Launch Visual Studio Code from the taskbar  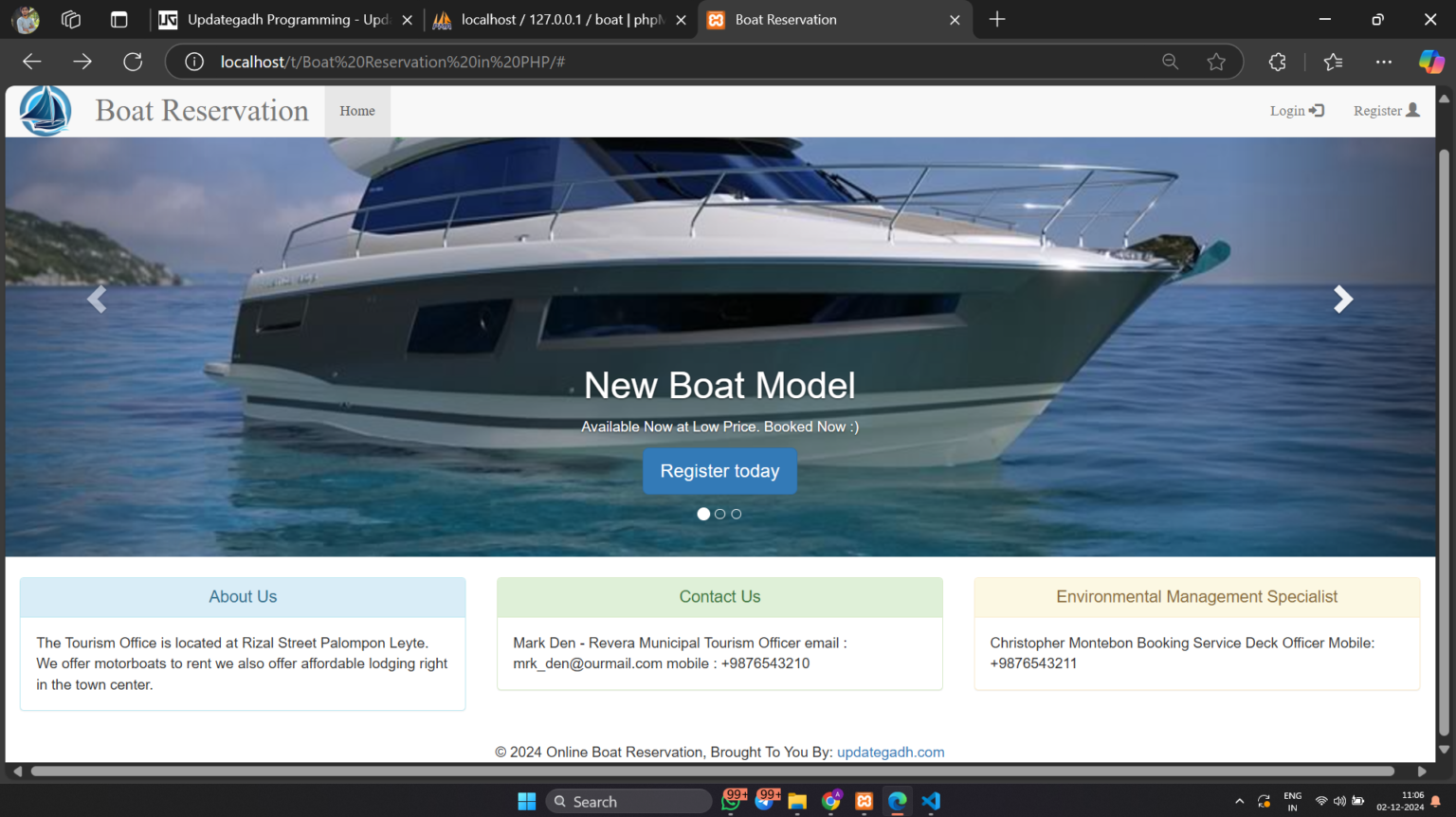point(930,801)
